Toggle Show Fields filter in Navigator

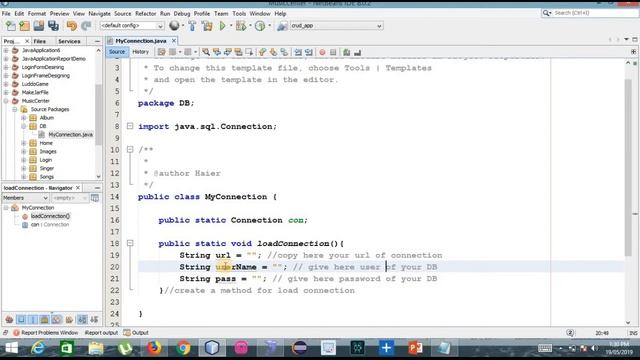click(x=21, y=320)
